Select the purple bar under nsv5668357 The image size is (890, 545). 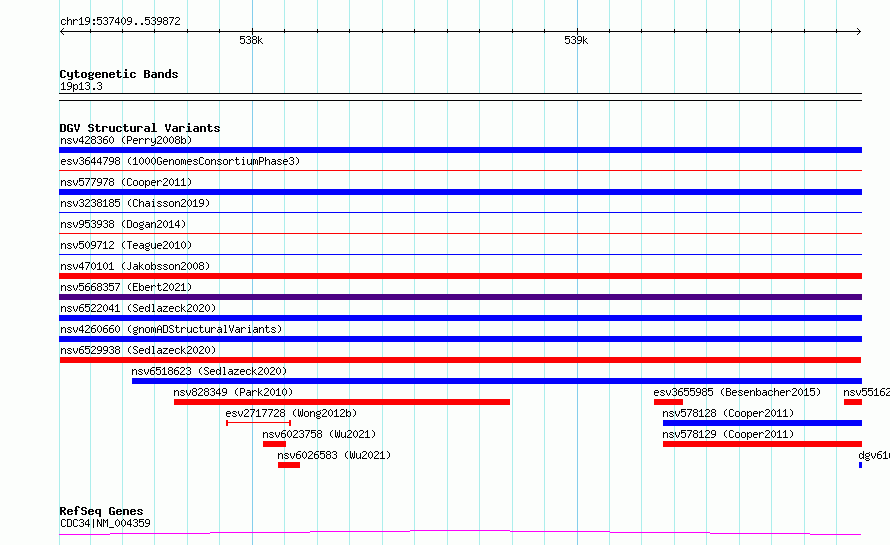coord(460,297)
